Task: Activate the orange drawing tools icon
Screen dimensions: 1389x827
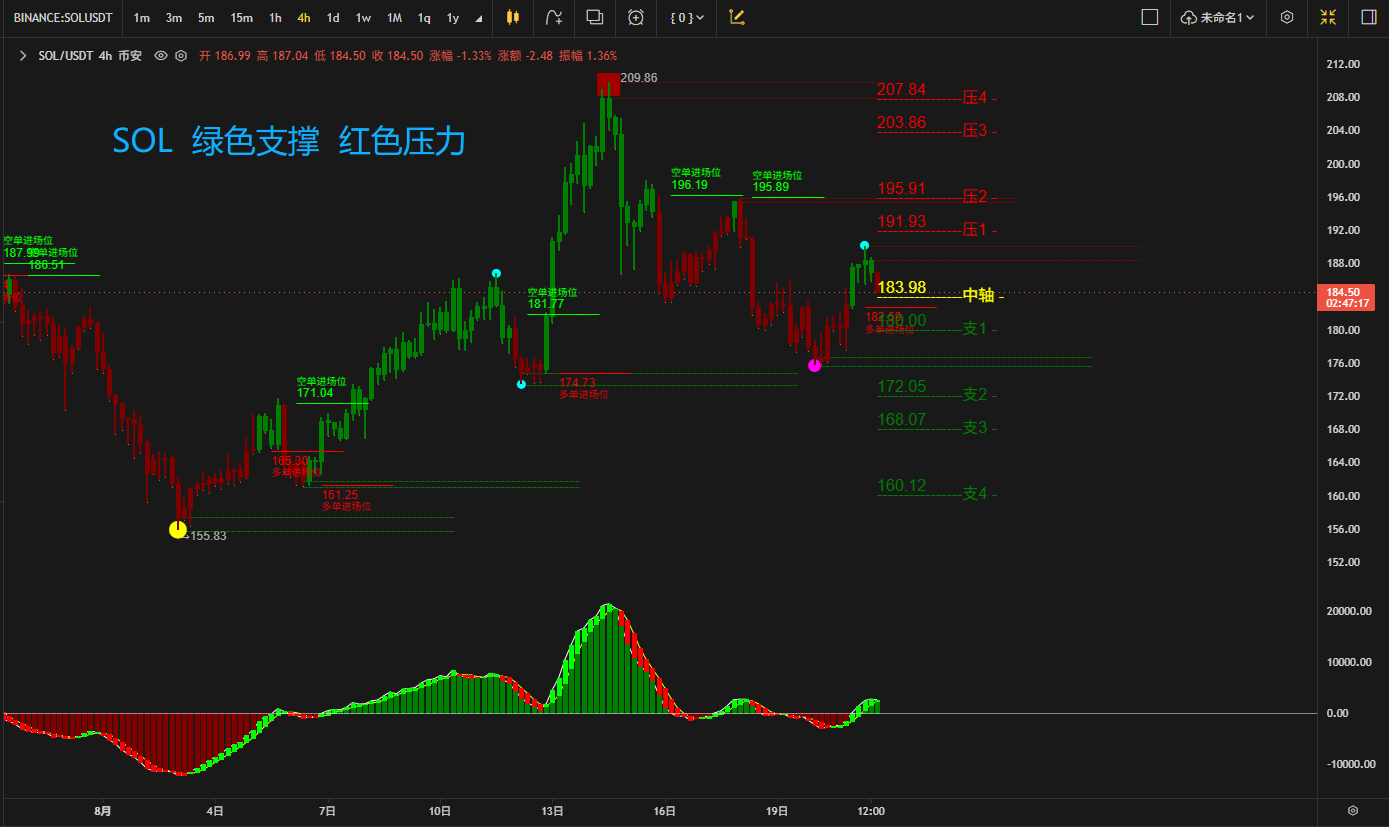Action: click(x=737, y=17)
